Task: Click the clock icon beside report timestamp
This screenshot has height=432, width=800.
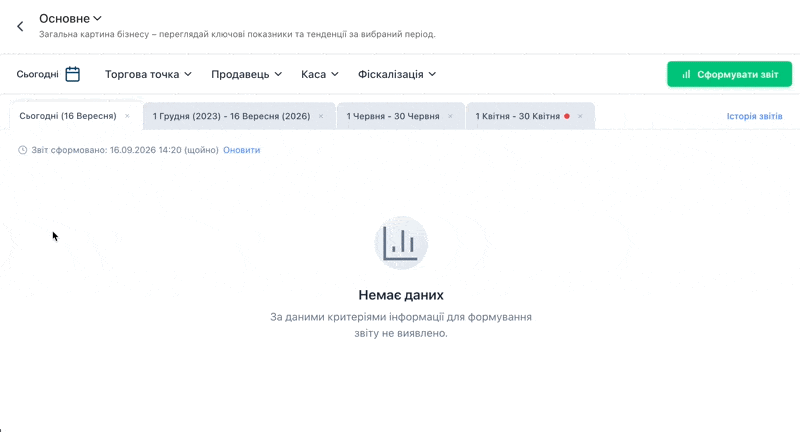Action: 22,150
